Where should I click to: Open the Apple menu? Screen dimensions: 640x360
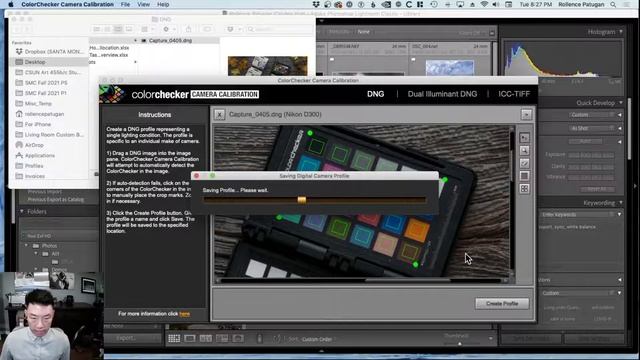coord(11,4)
